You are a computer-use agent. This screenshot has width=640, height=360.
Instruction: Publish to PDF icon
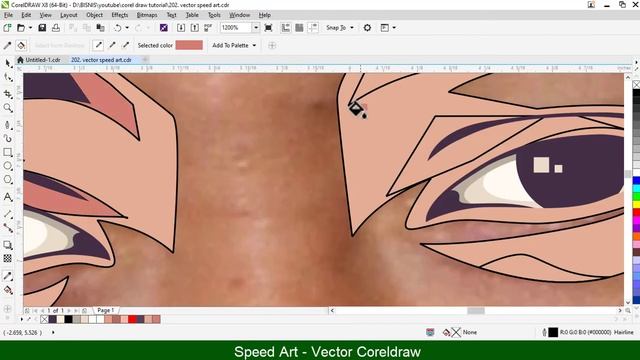pyautogui.click(x=208, y=28)
